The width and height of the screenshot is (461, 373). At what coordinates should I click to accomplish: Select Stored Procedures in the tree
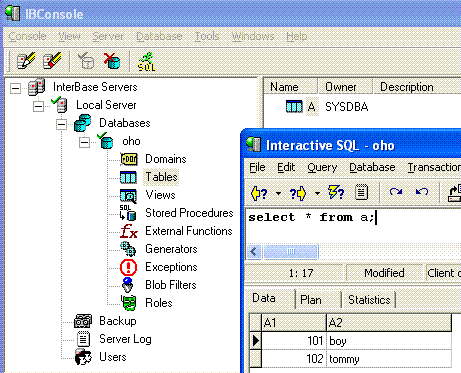189,213
